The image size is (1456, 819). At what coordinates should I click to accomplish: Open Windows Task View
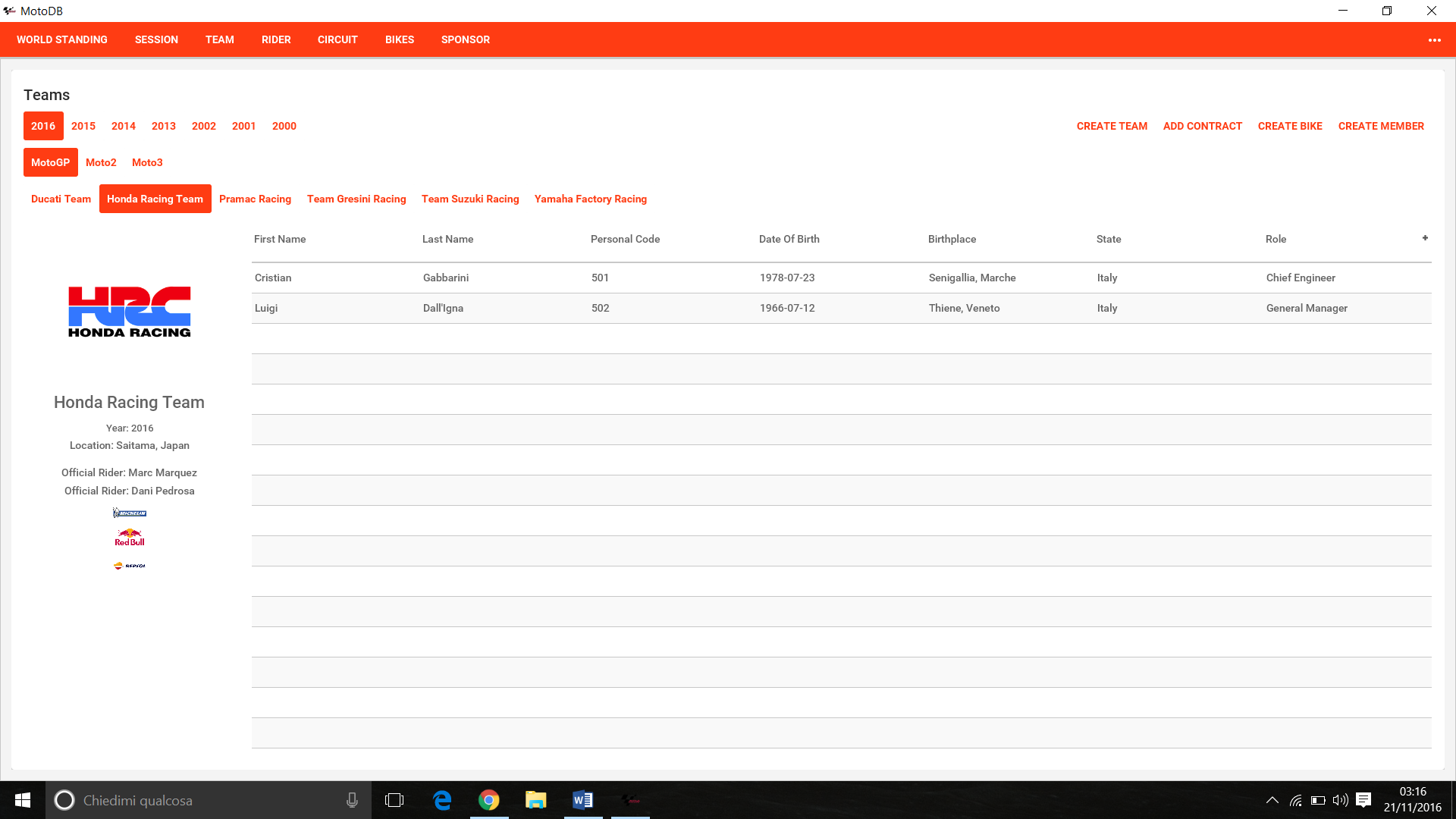point(394,800)
